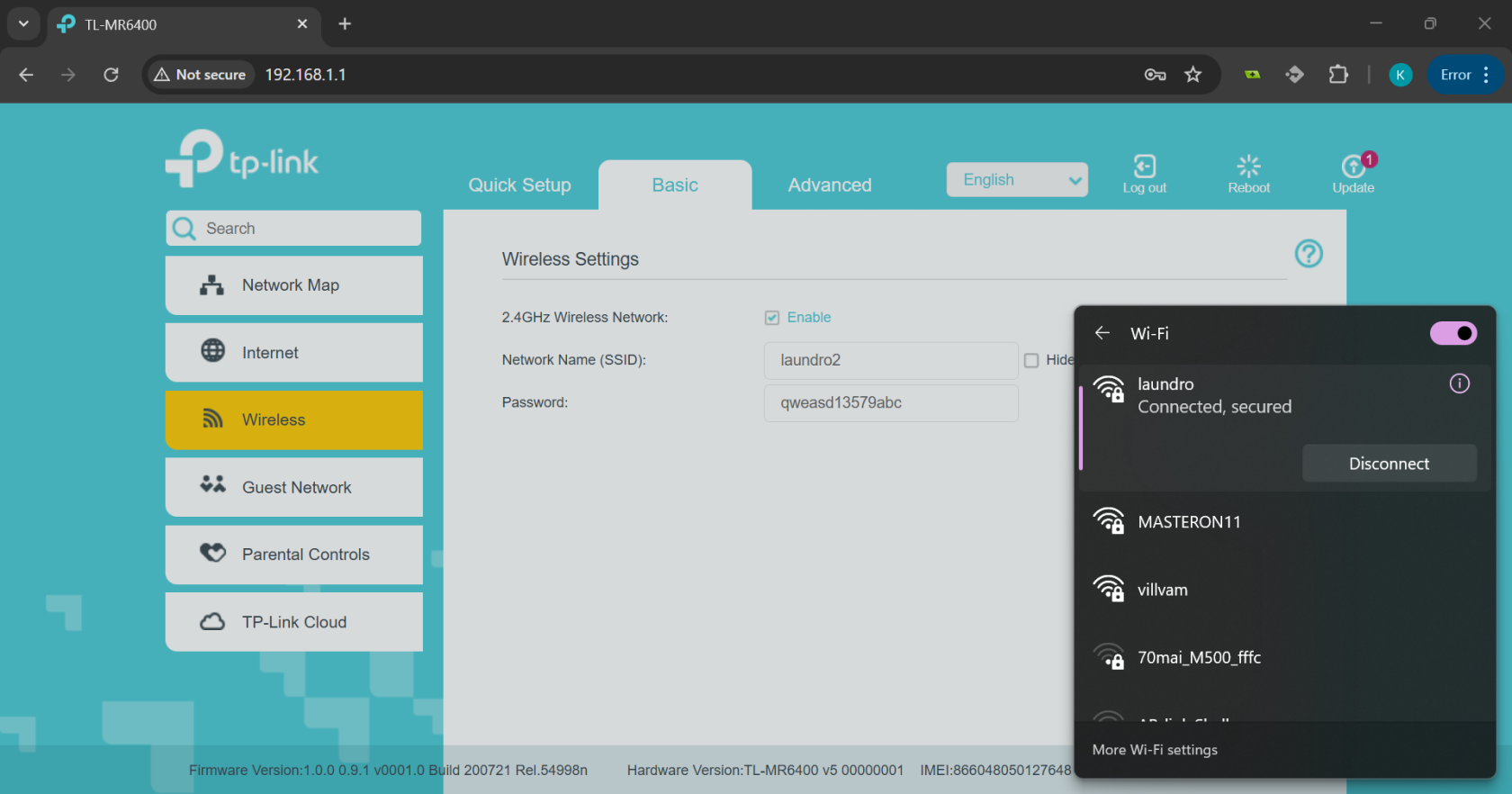Click browser forward arrow
This screenshot has height=794, width=1512.
[x=68, y=75]
